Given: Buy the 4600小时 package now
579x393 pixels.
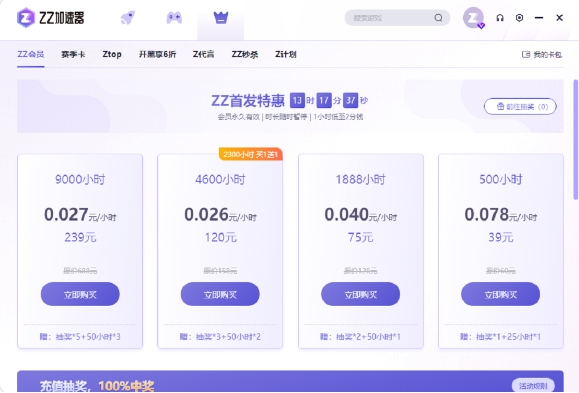Looking at the screenshot, I should pos(220,294).
